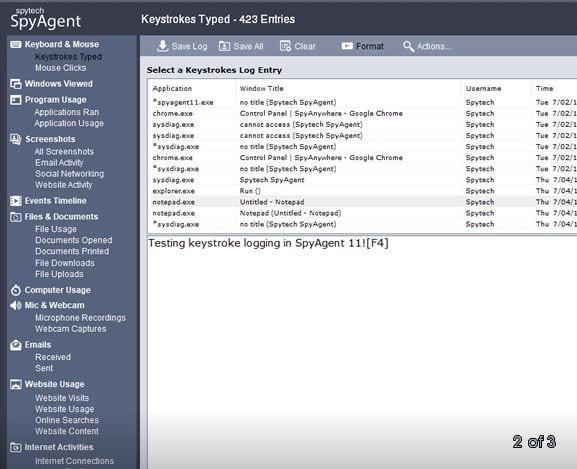Select the Untitled - Notepad entry

click(x=362, y=202)
